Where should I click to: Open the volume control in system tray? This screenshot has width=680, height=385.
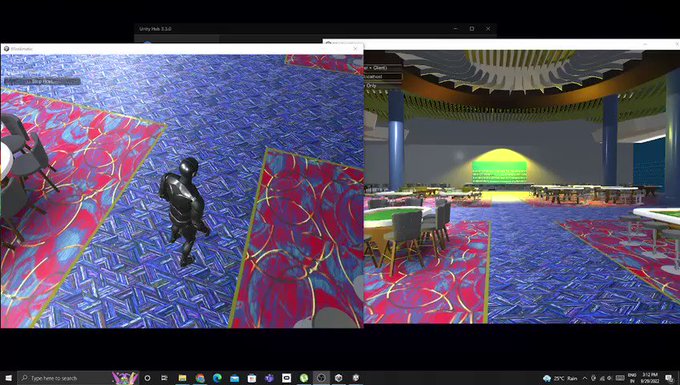click(x=609, y=378)
